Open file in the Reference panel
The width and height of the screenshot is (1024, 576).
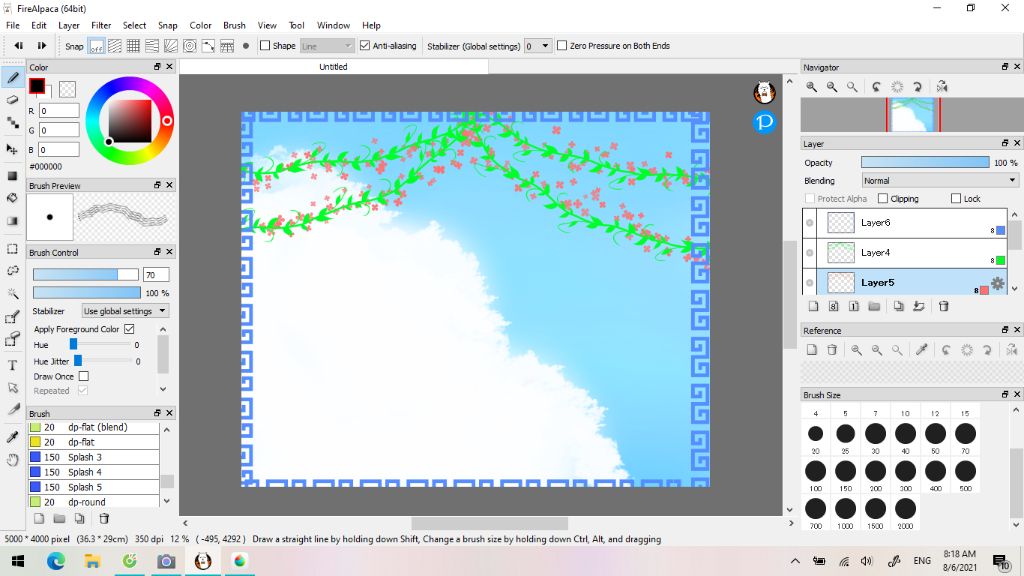811,350
